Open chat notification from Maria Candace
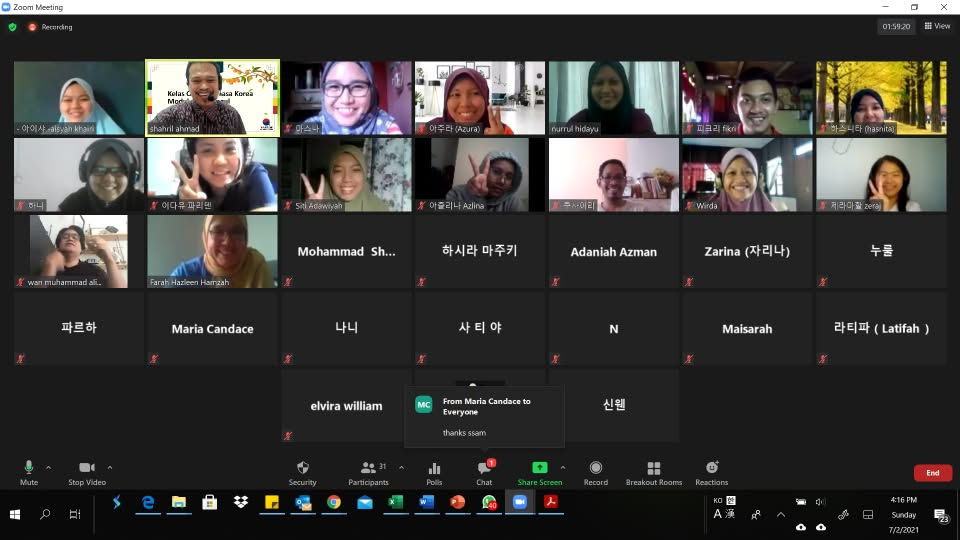Image resolution: width=960 pixels, height=540 pixels. [x=484, y=416]
